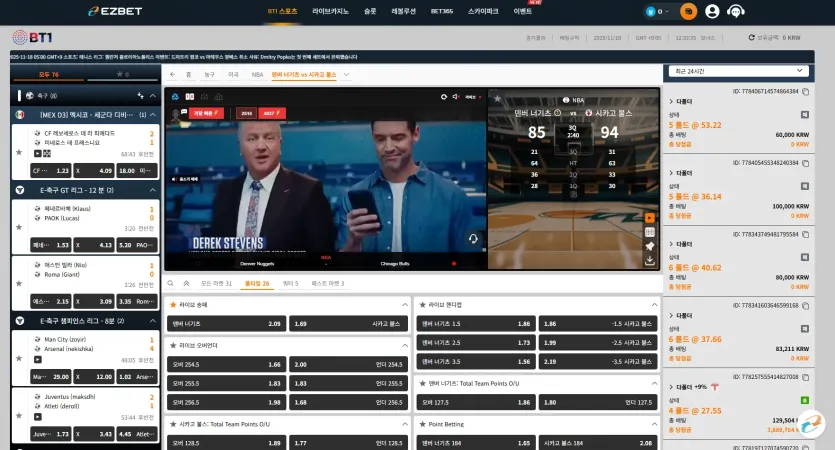835x450 pixels.
Task: Refresh the KRW balance
Action: [751, 37]
